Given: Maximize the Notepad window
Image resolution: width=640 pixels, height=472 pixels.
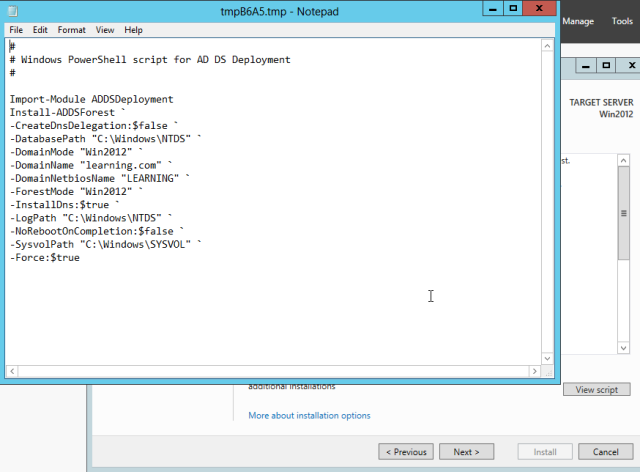Looking at the screenshot, I should pyautogui.click(x=513, y=9).
